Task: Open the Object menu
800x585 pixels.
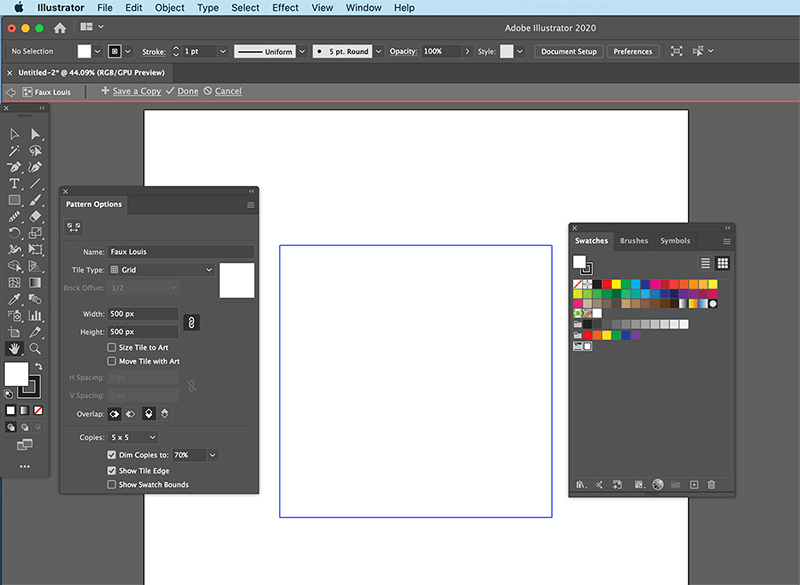Action: 169,7
